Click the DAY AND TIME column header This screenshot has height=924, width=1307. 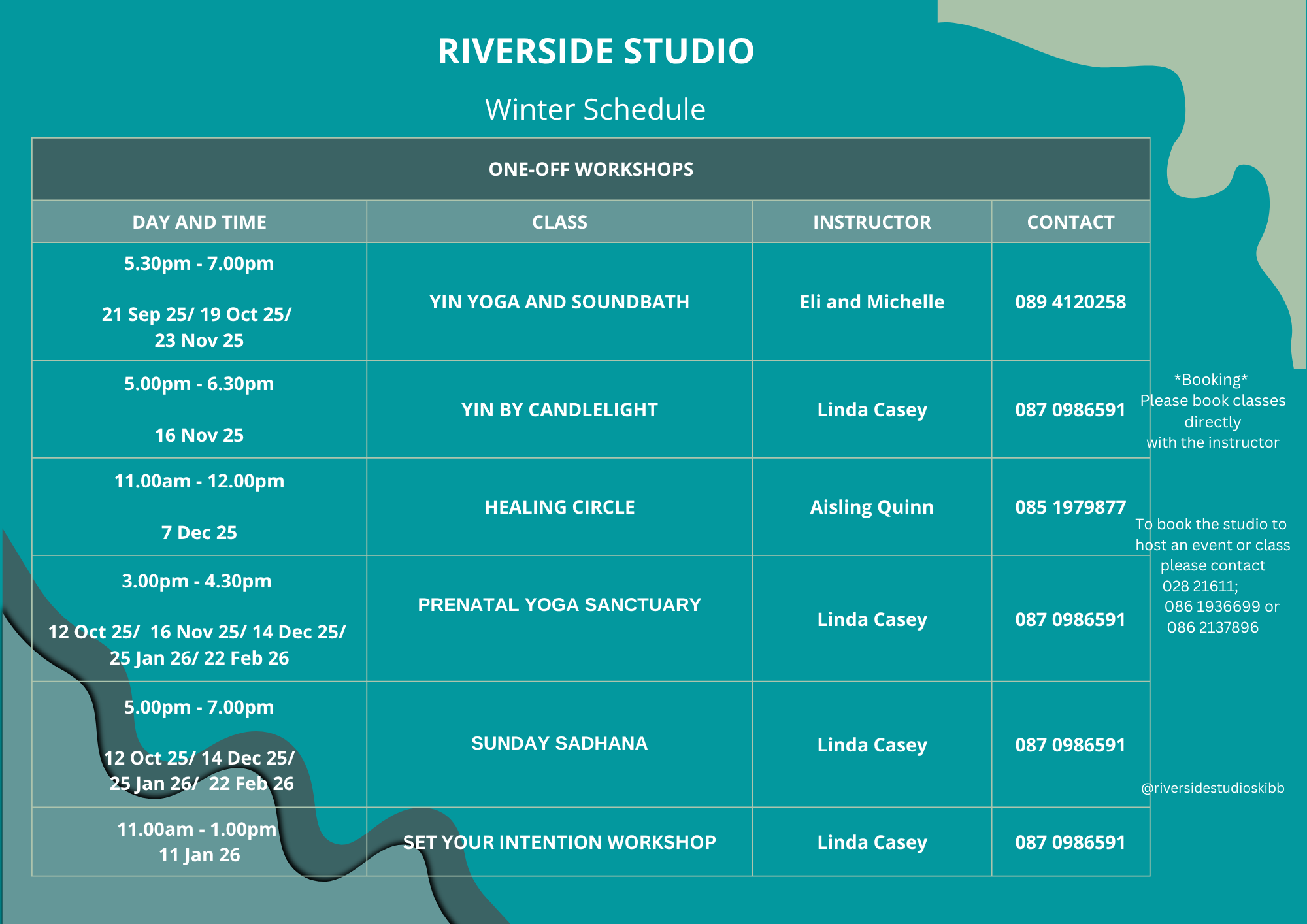[x=199, y=222]
